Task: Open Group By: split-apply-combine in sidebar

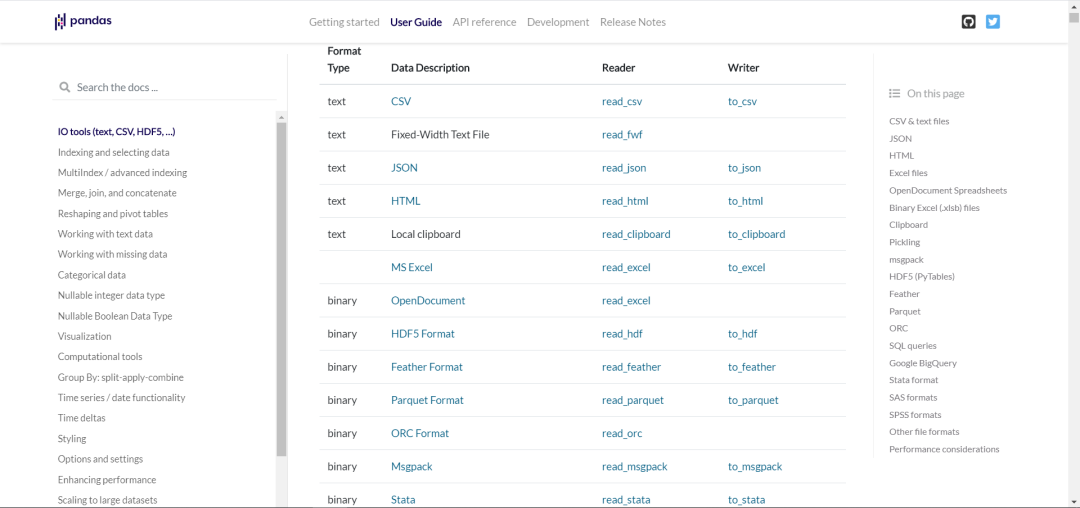Action: click(x=120, y=377)
